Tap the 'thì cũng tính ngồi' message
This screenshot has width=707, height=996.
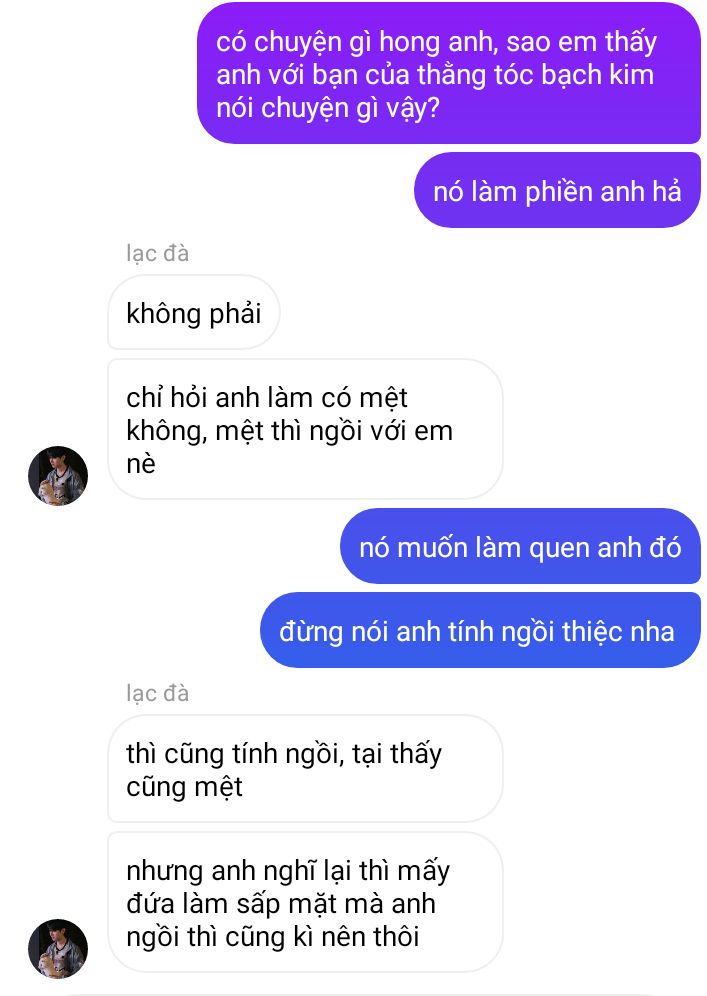pos(305,769)
